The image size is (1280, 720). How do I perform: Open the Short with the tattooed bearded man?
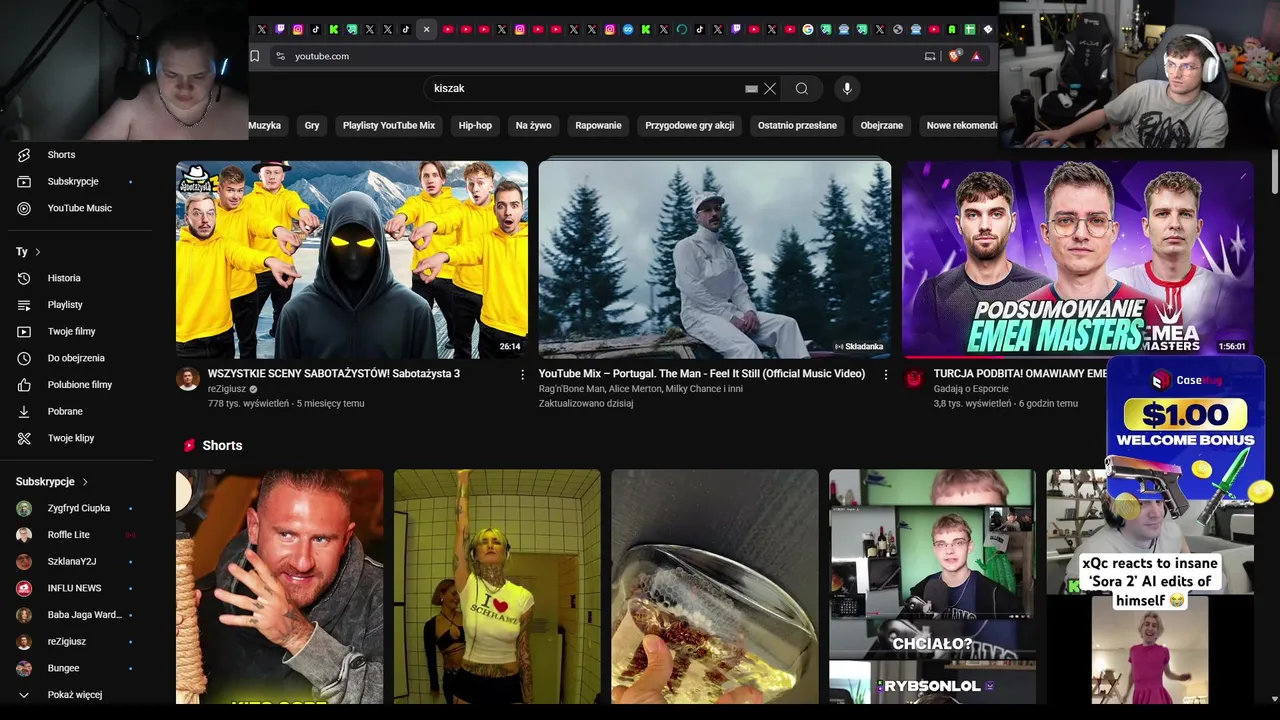(280, 587)
